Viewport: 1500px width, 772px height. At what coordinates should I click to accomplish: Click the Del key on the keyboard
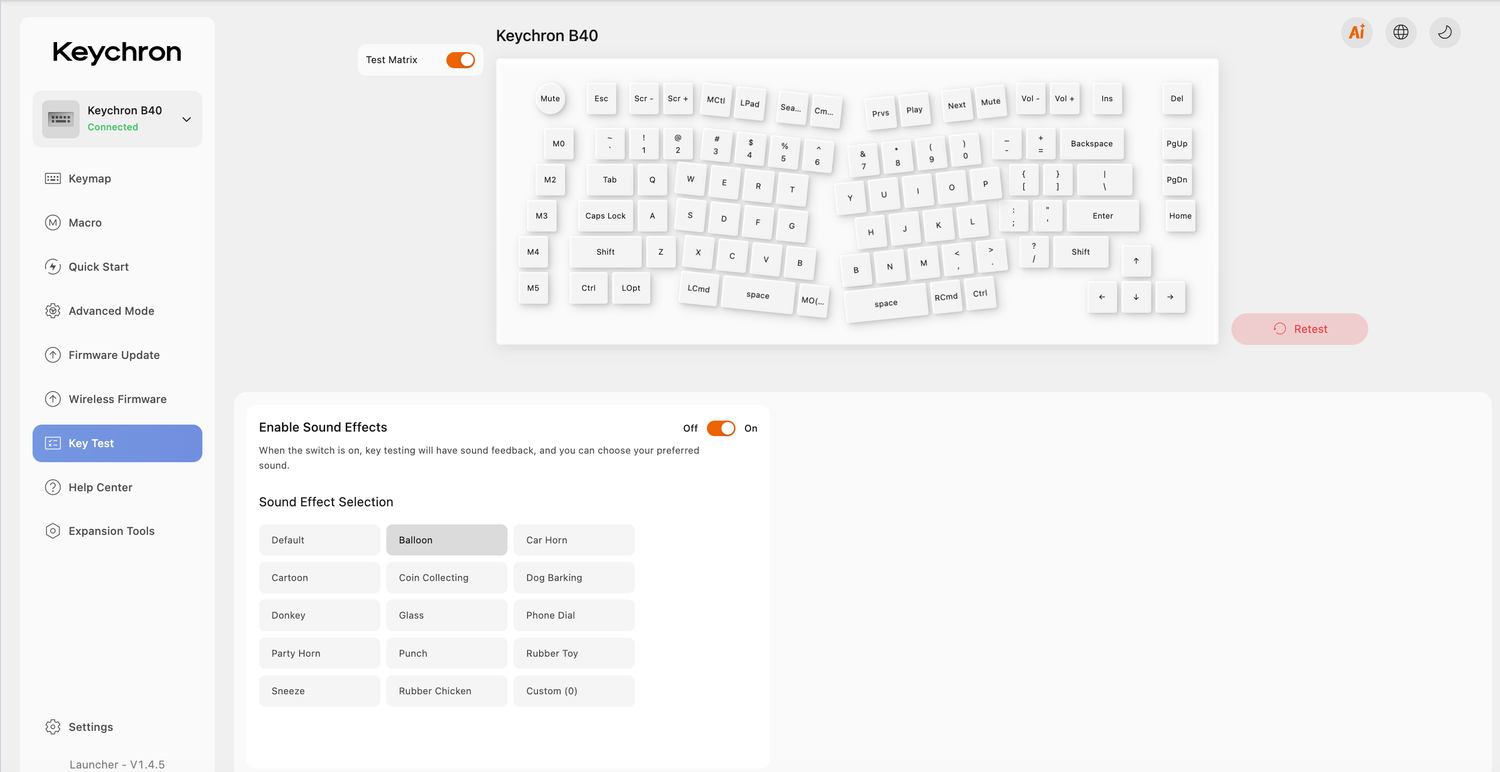point(1177,99)
